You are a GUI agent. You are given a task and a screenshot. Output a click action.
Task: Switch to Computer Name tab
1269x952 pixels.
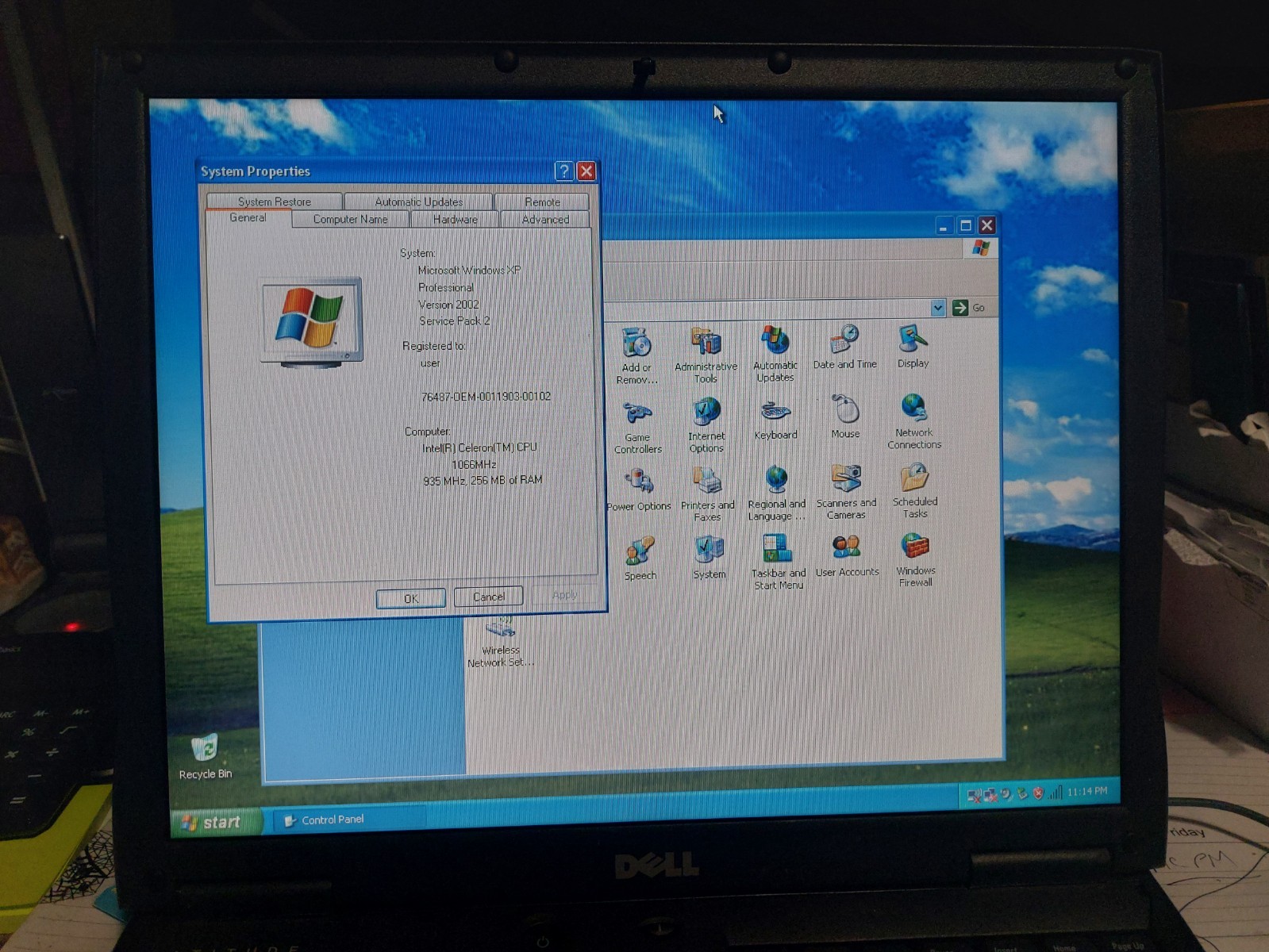click(x=350, y=219)
